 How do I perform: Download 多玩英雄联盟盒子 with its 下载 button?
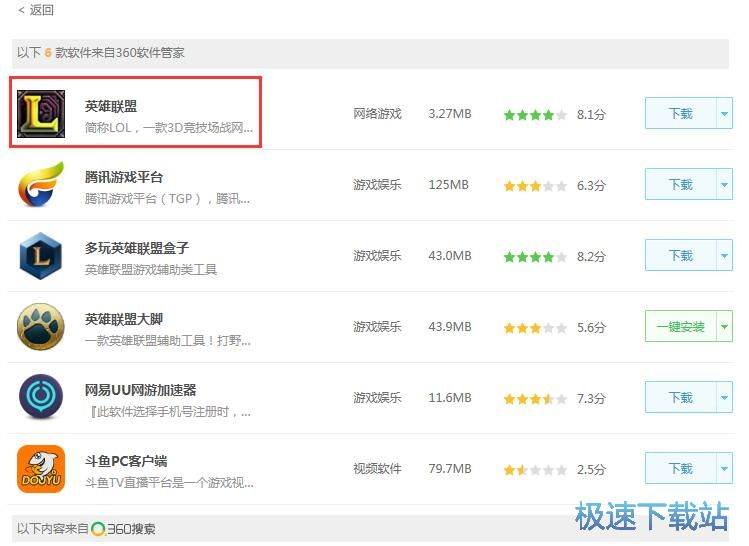(x=680, y=256)
